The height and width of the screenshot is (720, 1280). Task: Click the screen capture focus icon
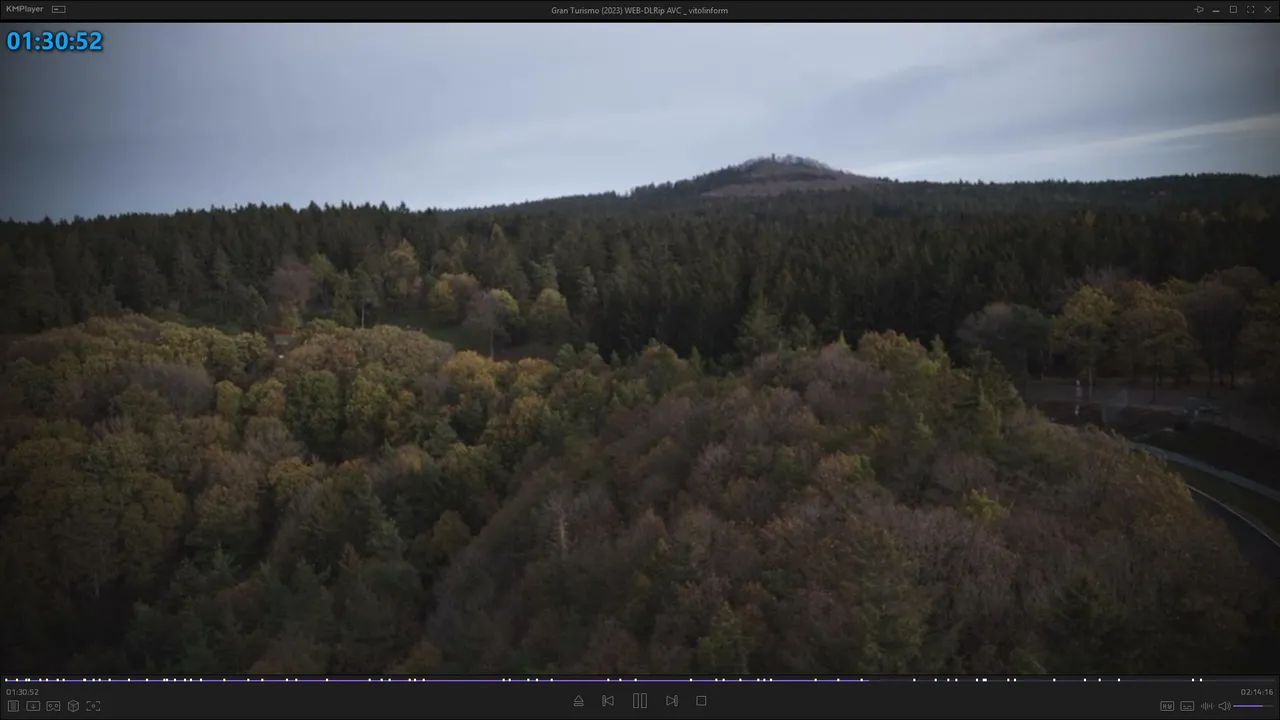[93, 706]
